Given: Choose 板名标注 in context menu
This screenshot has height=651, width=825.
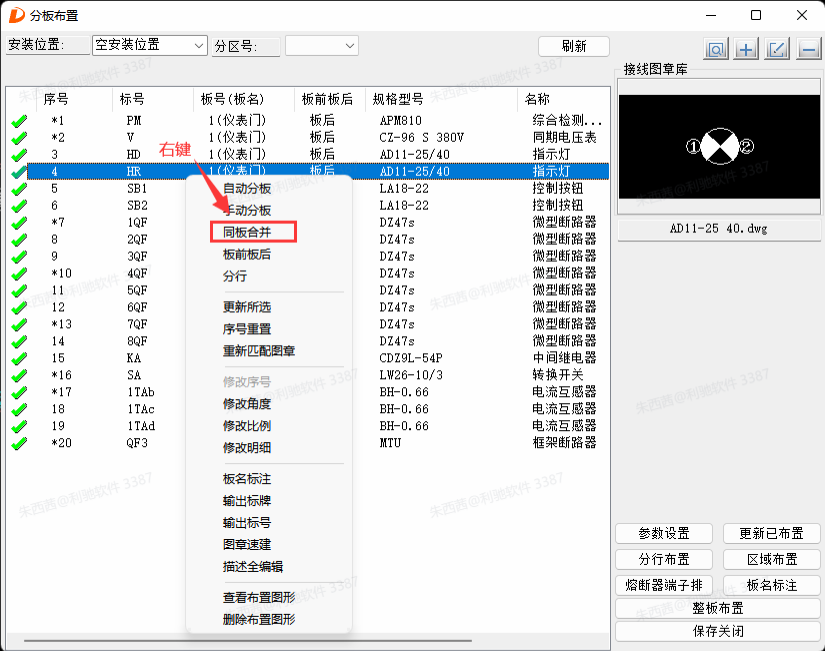Looking at the screenshot, I should point(247,478).
